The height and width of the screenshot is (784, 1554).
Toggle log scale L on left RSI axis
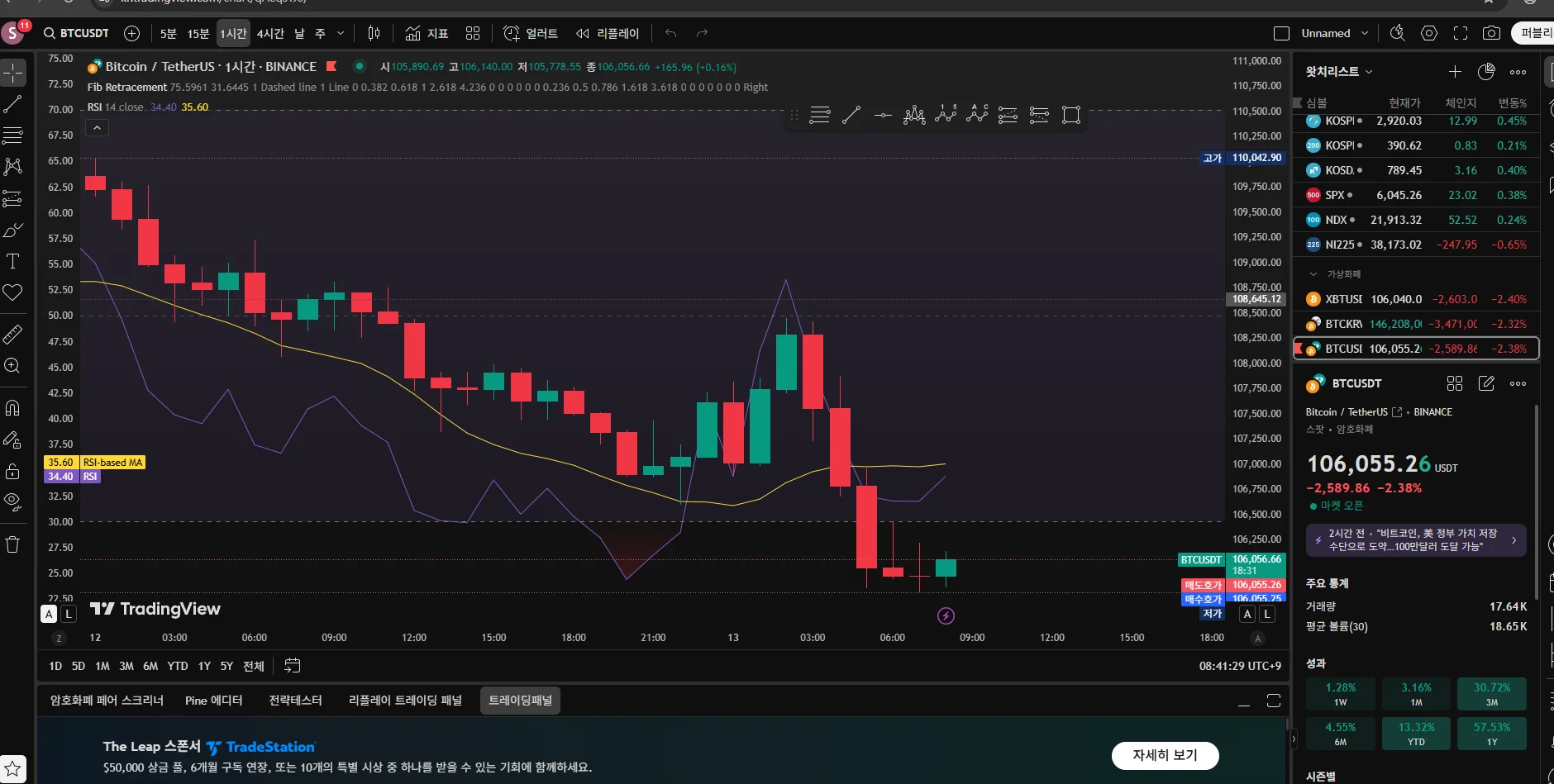point(69,614)
